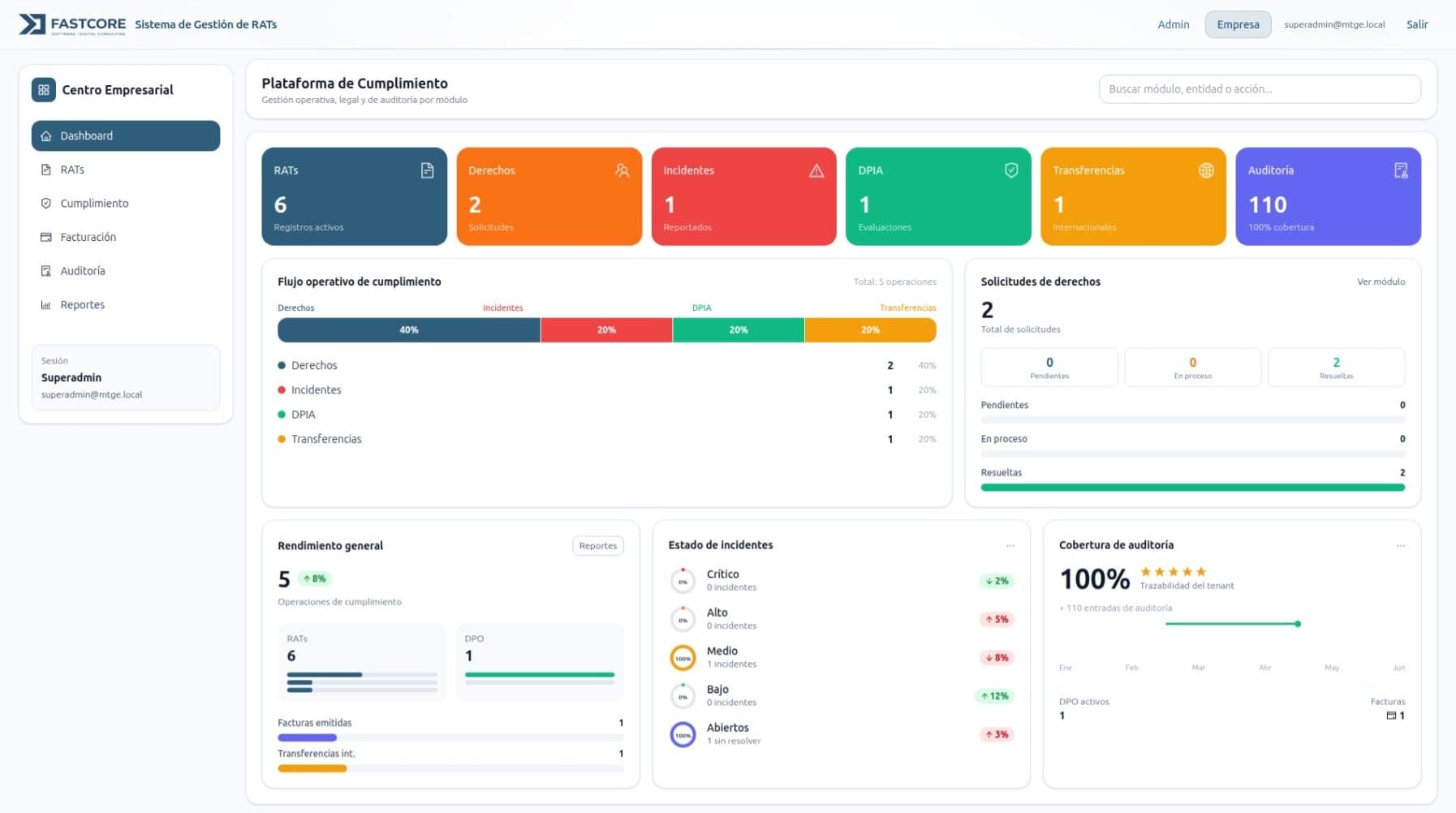Select the Dashboard item in the sidebar
Viewport: 1456px width, 813px height.
click(x=85, y=135)
